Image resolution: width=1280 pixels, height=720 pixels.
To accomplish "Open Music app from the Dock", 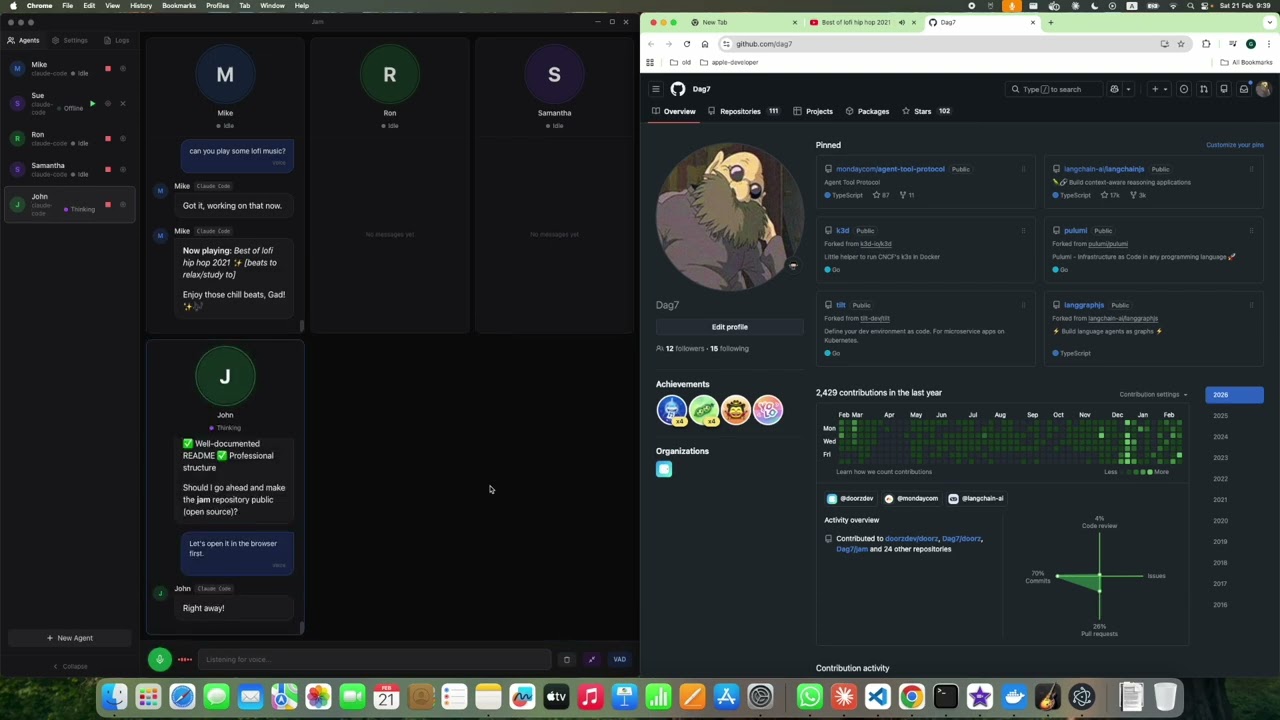I will tap(590, 696).
